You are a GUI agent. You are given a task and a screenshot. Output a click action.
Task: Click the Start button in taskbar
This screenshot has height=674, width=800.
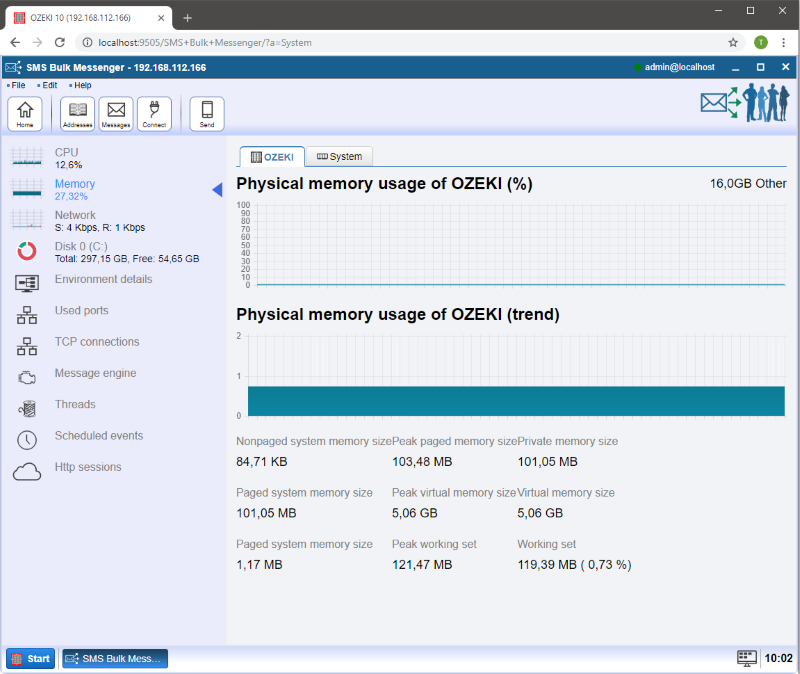[31, 658]
